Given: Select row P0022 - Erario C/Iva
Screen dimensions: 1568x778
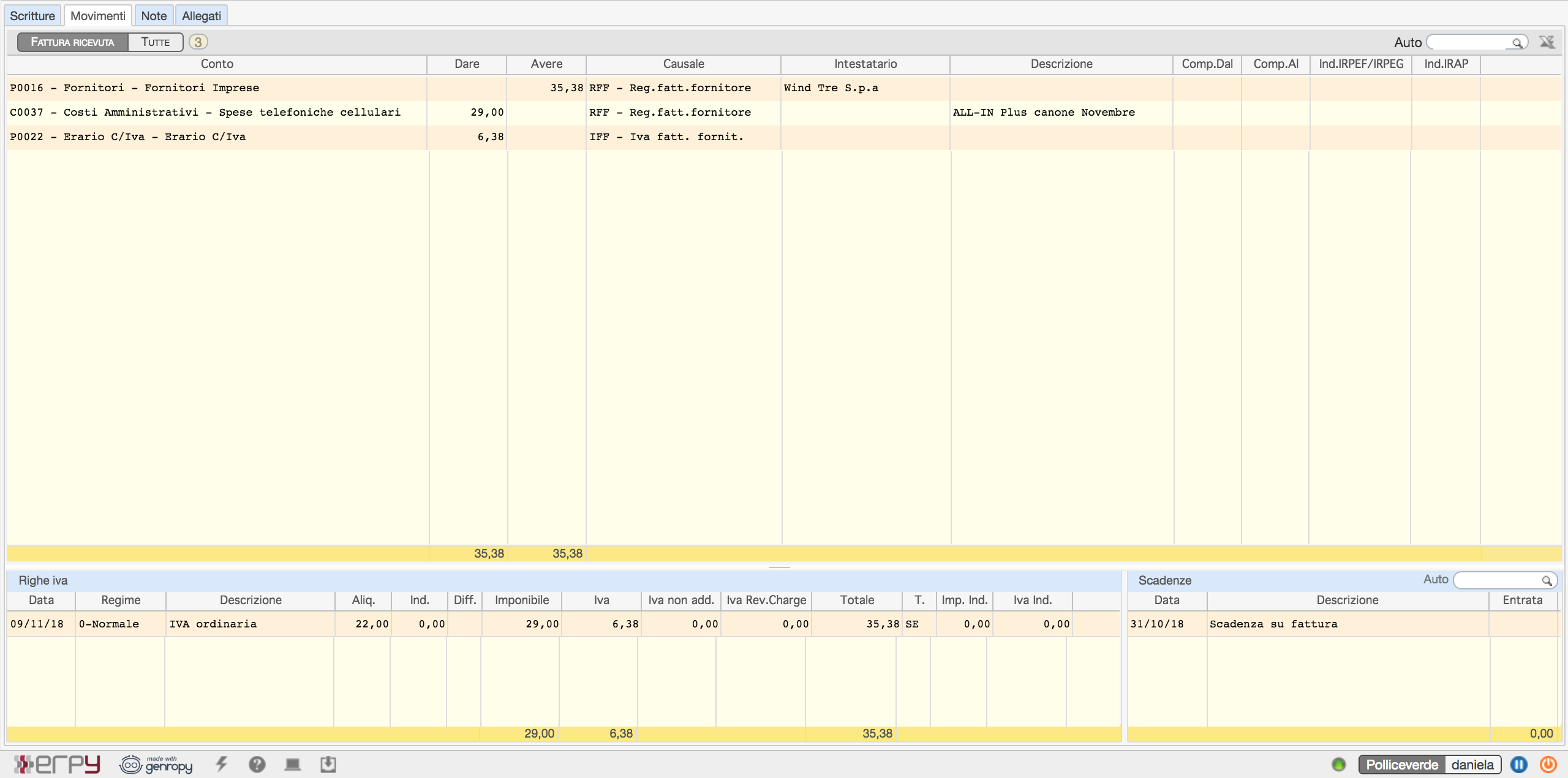Looking at the screenshot, I should click(784, 137).
